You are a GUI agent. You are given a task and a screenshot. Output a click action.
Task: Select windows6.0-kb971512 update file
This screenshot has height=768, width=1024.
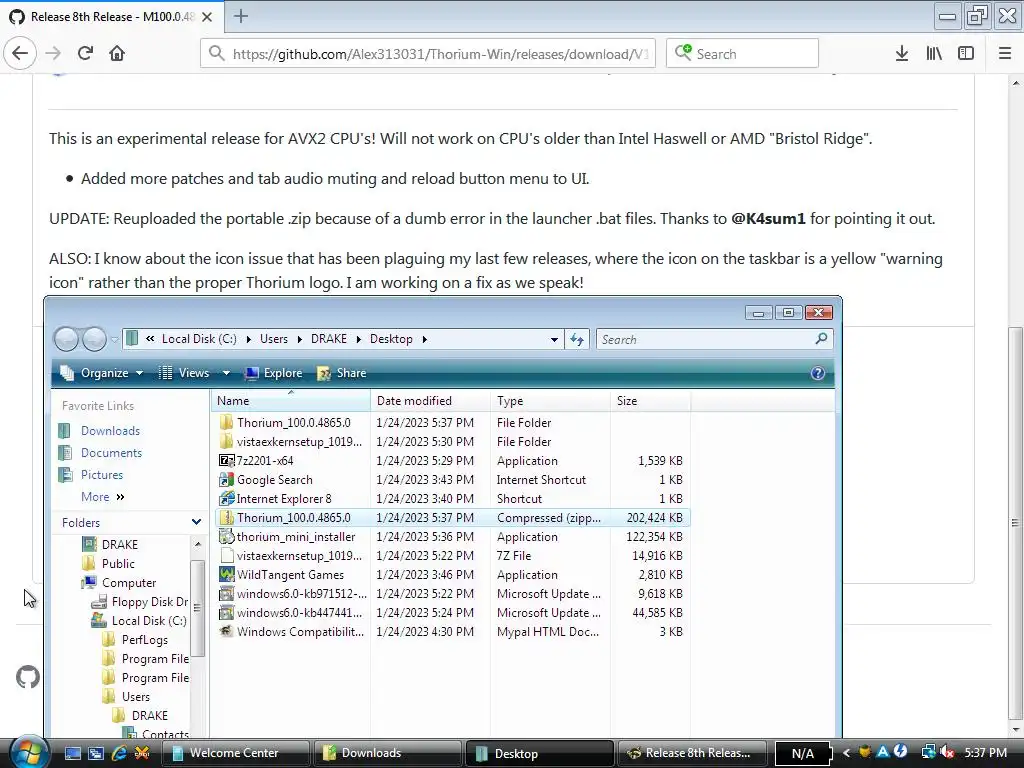[x=451, y=594]
